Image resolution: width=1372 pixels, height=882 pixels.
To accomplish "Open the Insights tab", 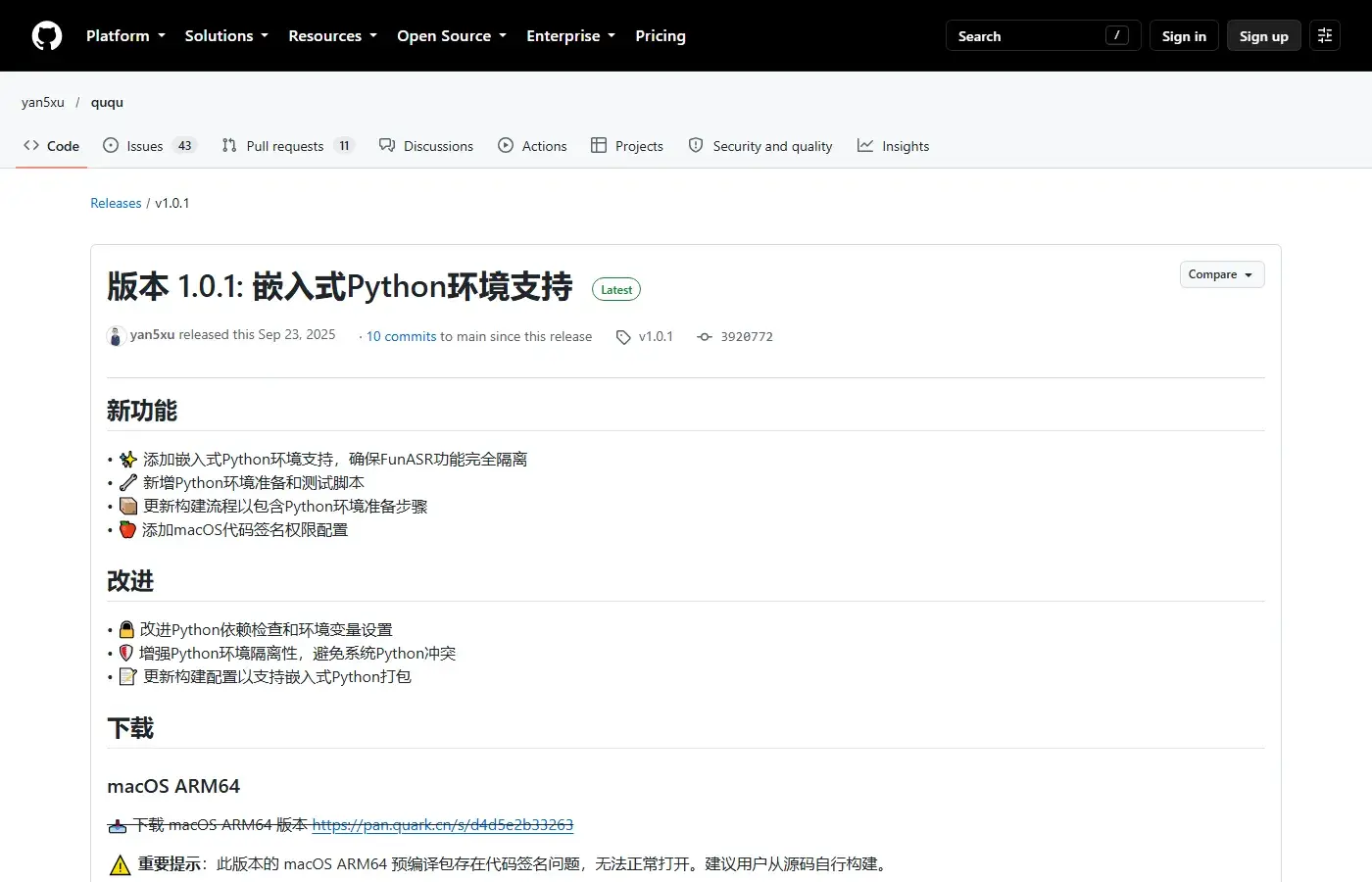I will pyautogui.click(x=893, y=146).
